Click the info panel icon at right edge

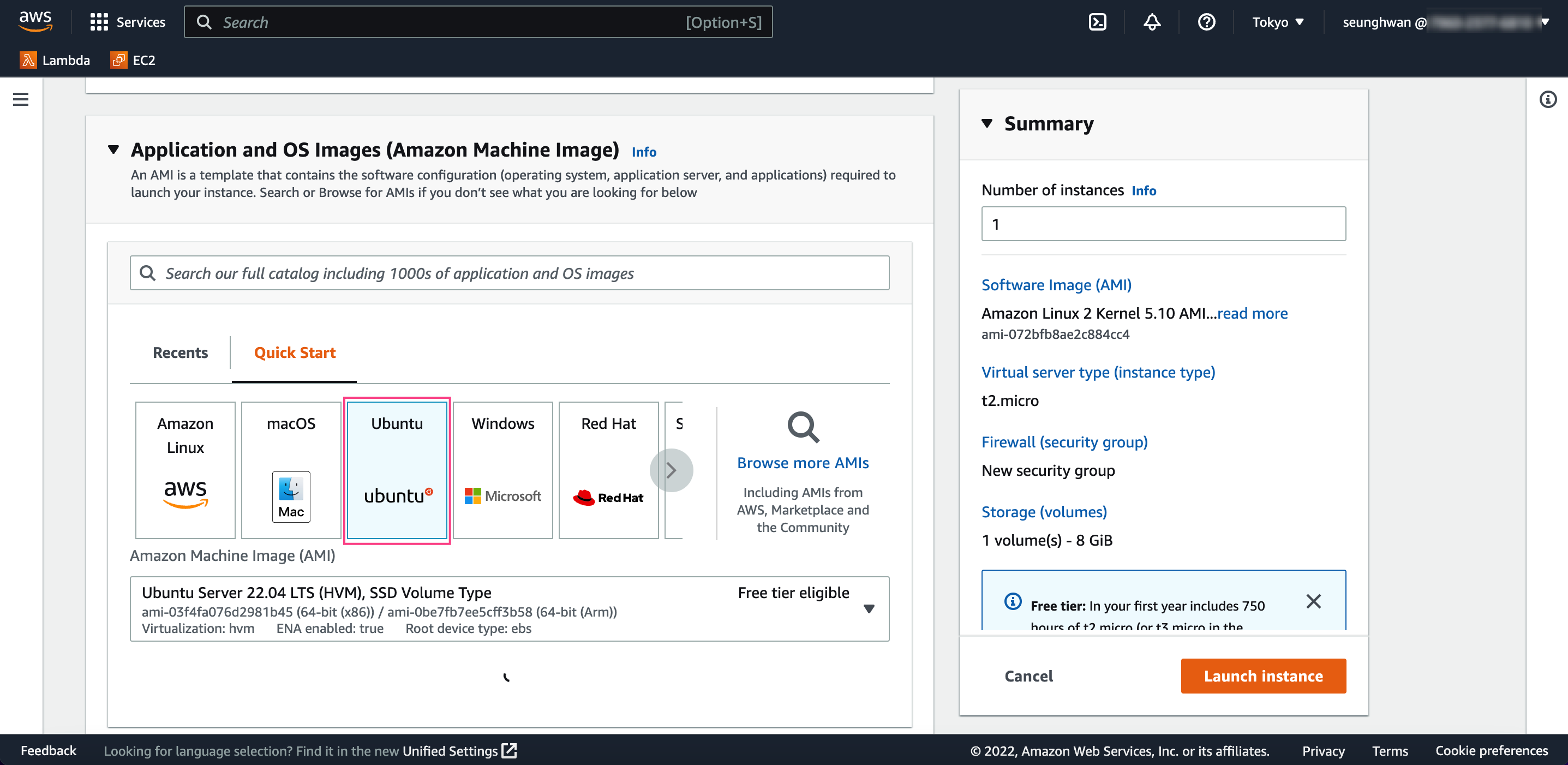(x=1547, y=99)
